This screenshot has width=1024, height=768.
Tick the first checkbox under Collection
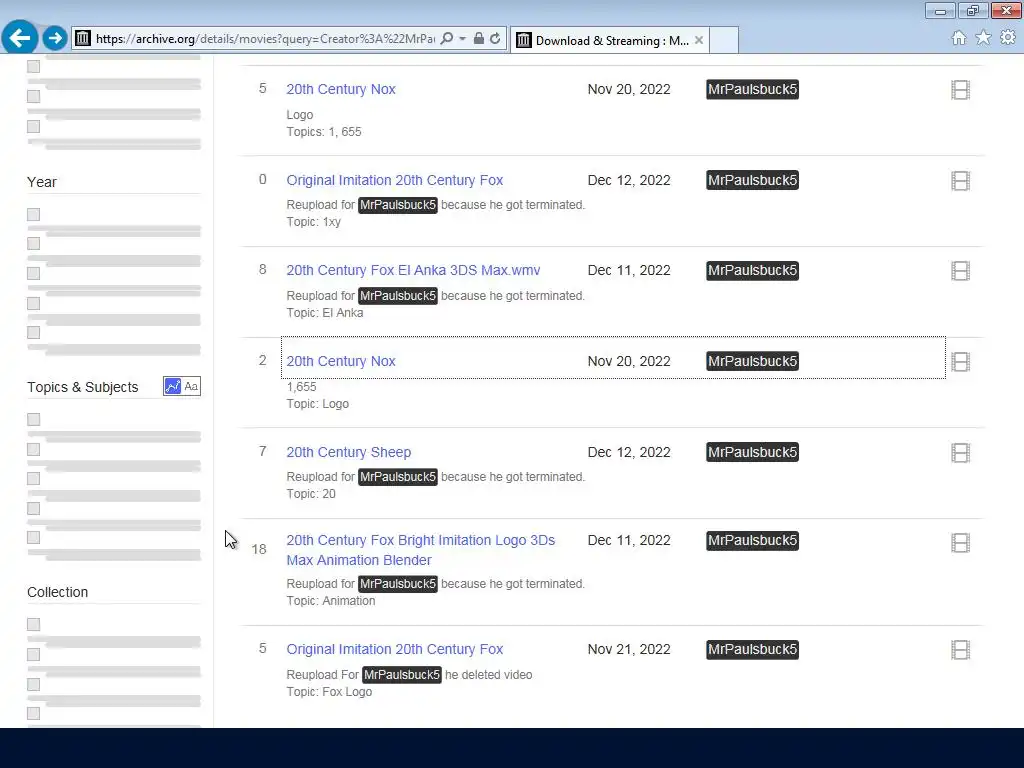[33, 624]
